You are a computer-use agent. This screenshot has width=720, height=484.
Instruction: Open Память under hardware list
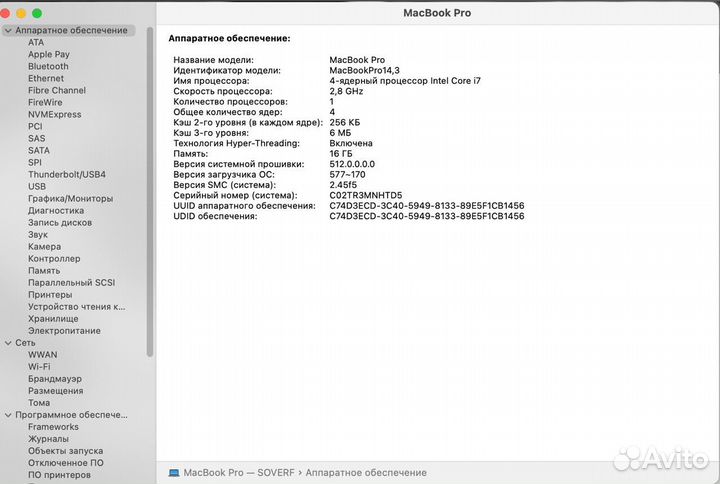click(44, 271)
